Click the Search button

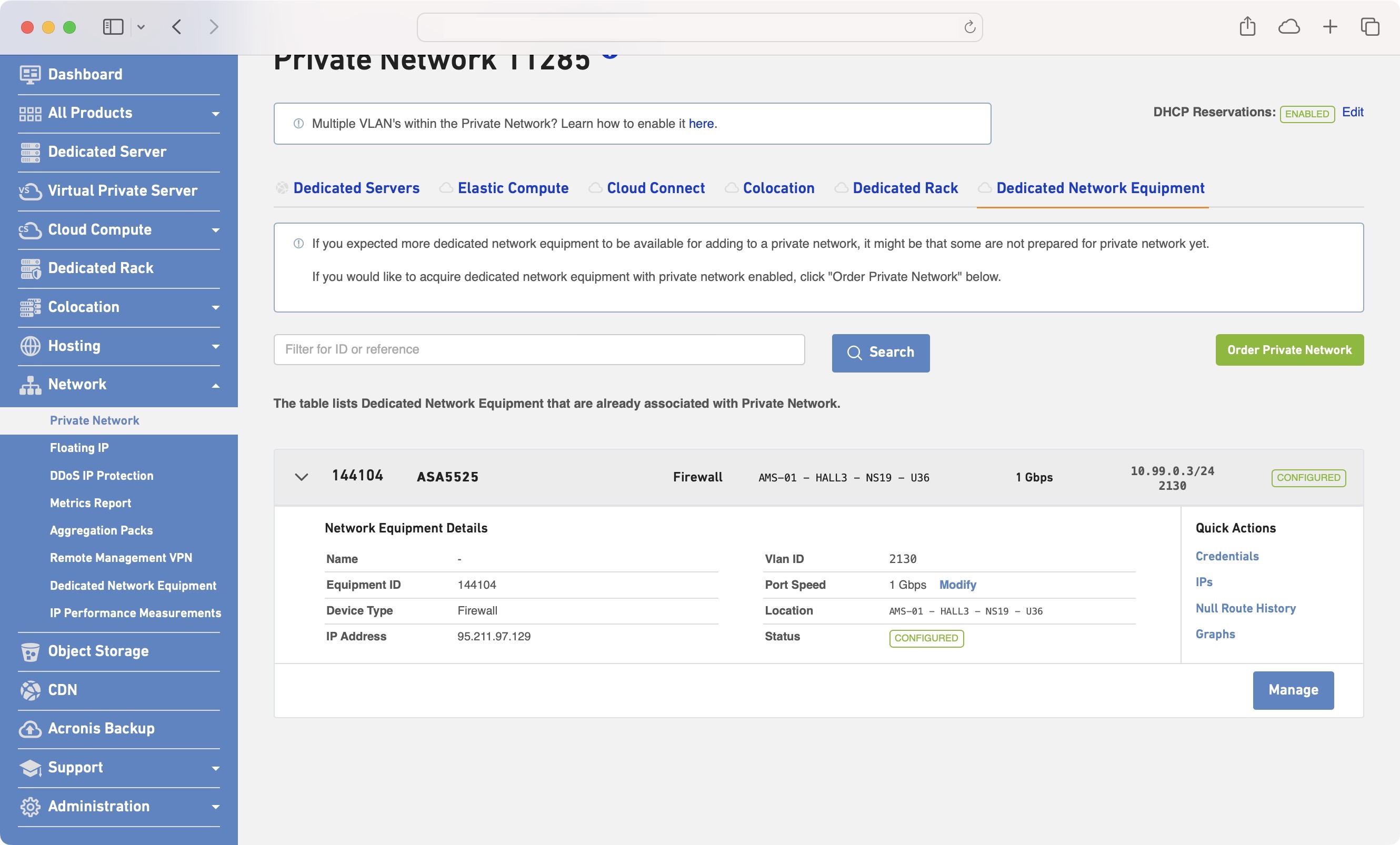coord(881,353)
